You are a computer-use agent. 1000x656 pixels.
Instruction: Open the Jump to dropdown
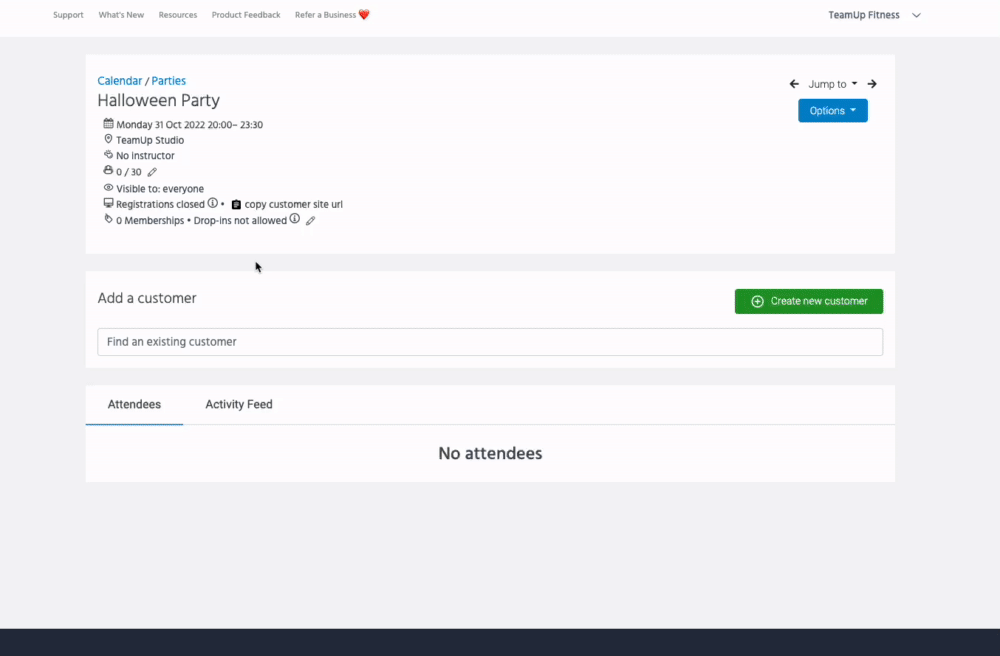click(x=832, y=84)
